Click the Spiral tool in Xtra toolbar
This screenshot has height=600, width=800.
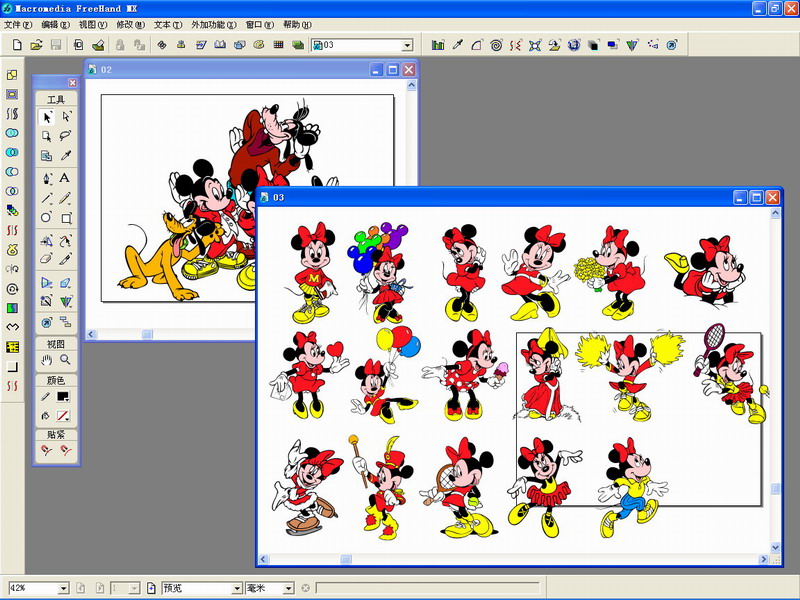[x=496, y=45]
